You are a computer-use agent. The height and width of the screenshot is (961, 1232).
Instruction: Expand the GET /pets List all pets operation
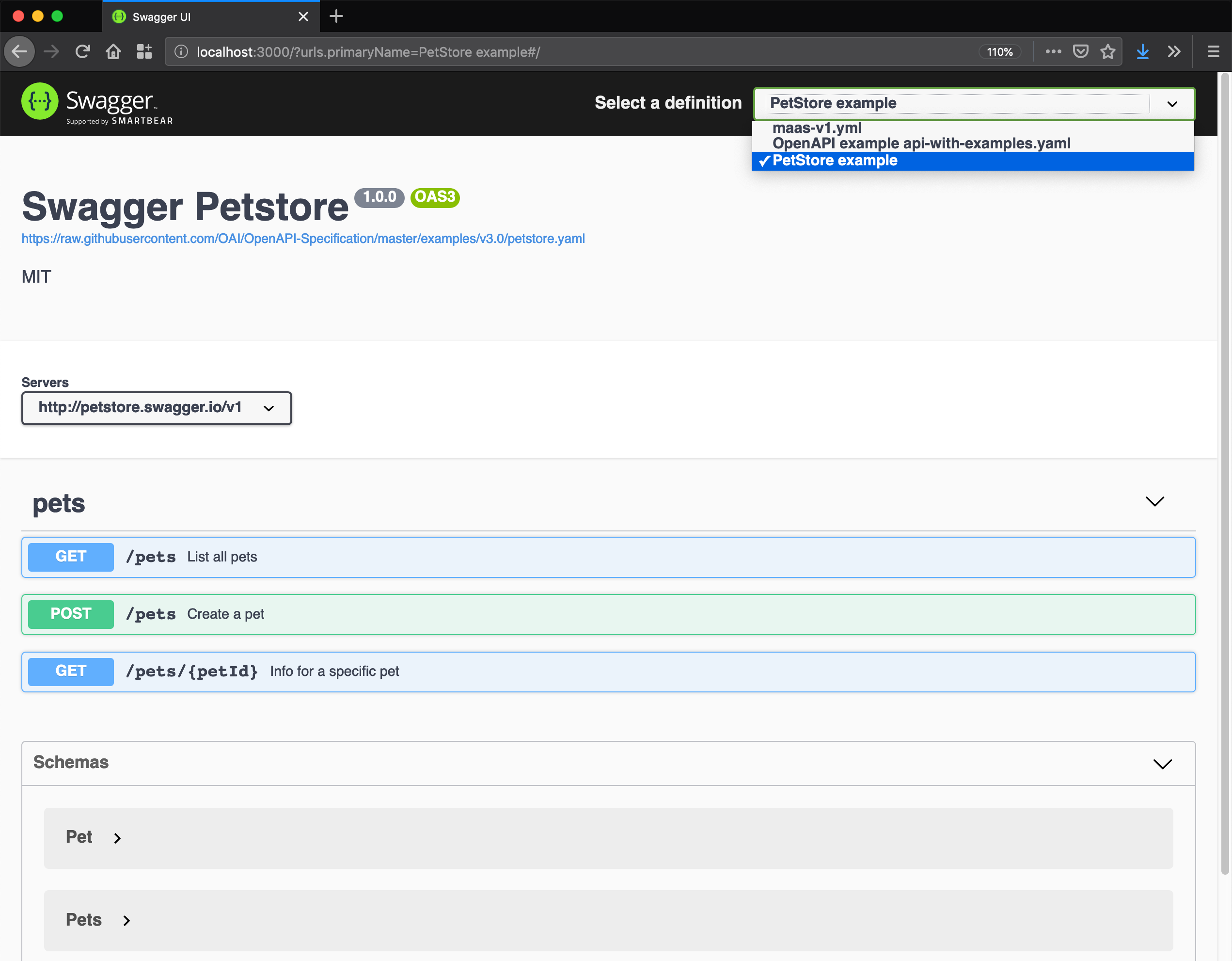click(x=608, y=557)
